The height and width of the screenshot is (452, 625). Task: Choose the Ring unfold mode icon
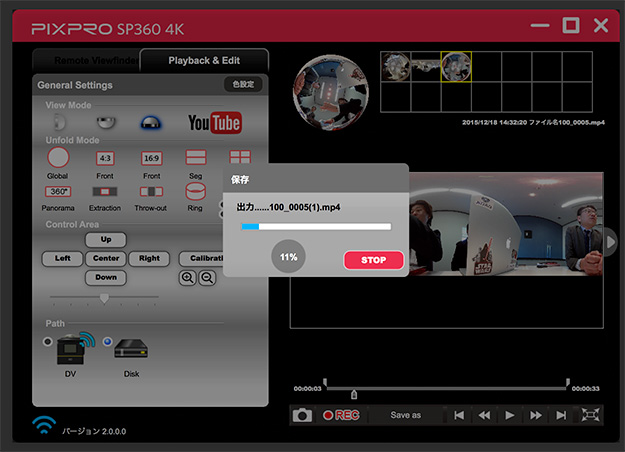[195, 190]
